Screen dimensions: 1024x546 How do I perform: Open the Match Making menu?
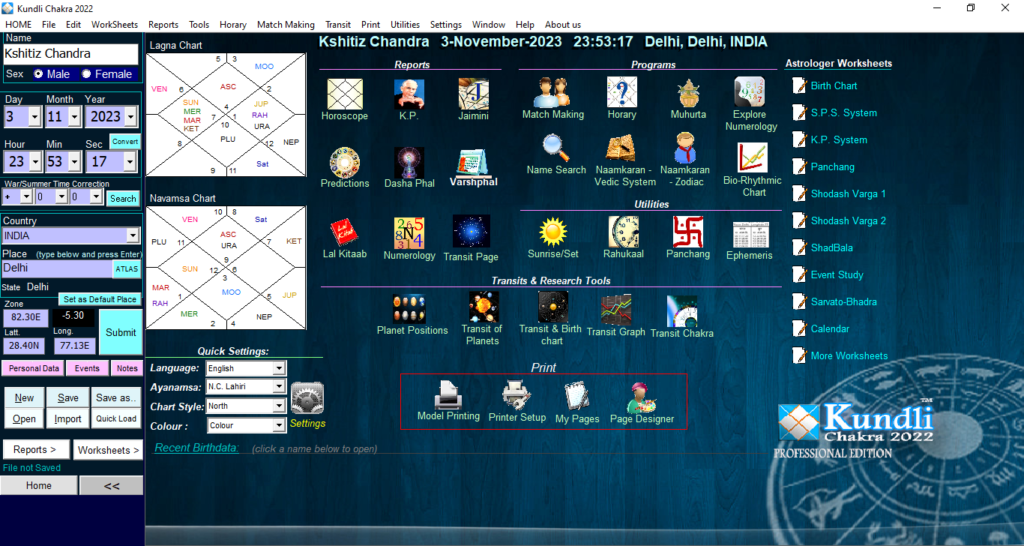click(x=285, y=24)
